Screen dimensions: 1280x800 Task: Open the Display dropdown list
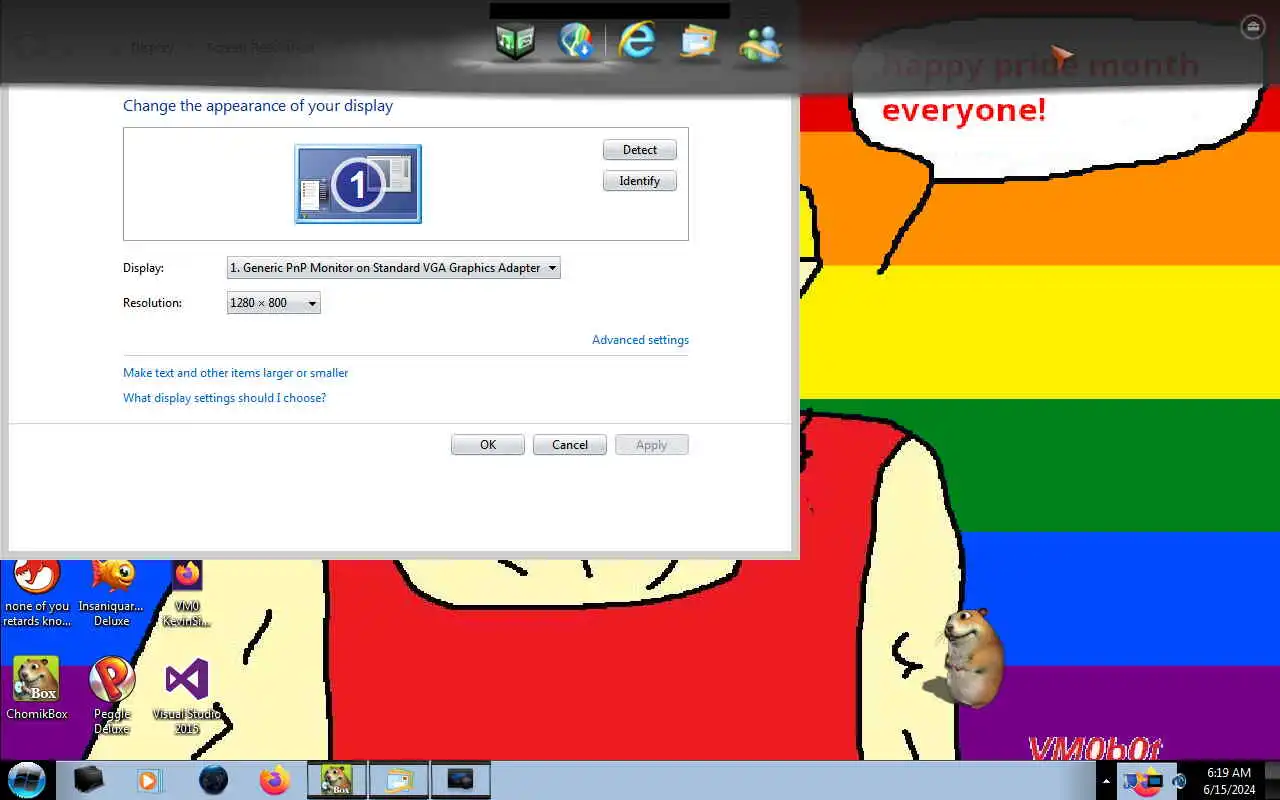394,268
